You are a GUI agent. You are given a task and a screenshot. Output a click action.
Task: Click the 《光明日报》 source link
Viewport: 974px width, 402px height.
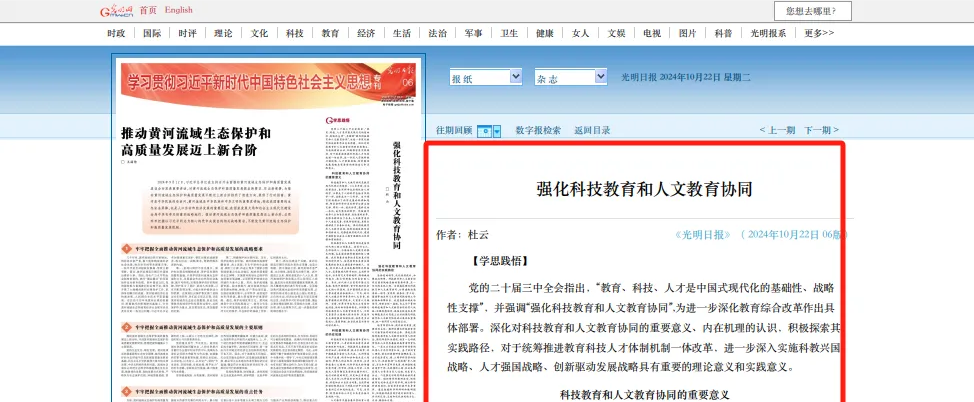(703, 235)
